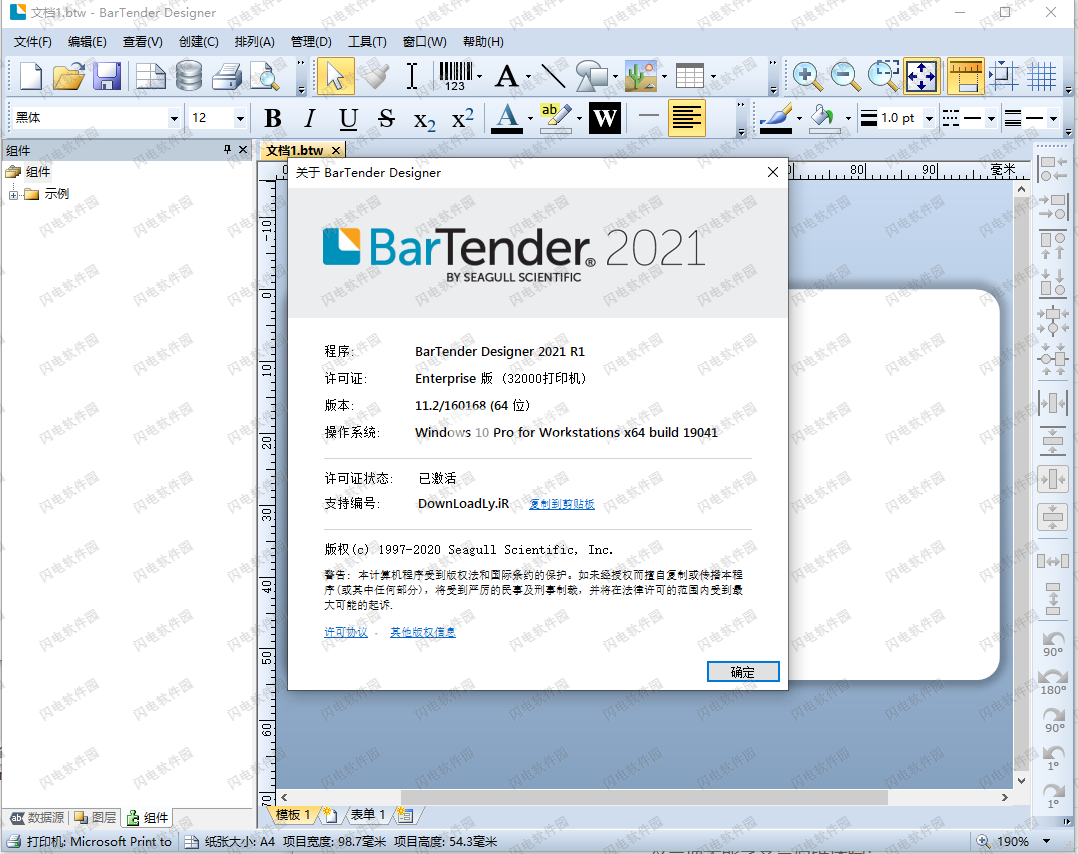Image resolution: width=1078 pixels, height=854 pixels.
Task: Click the printer icon in the toolbar
Action: 227,76
